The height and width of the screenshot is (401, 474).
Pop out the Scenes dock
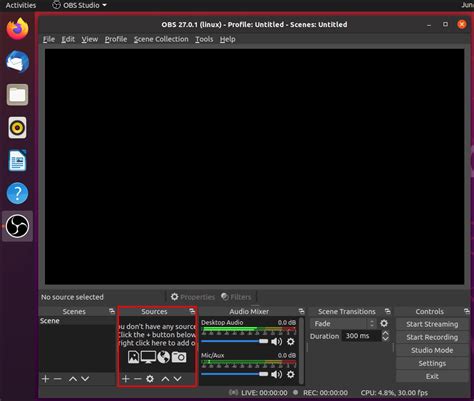pos(112,311)
